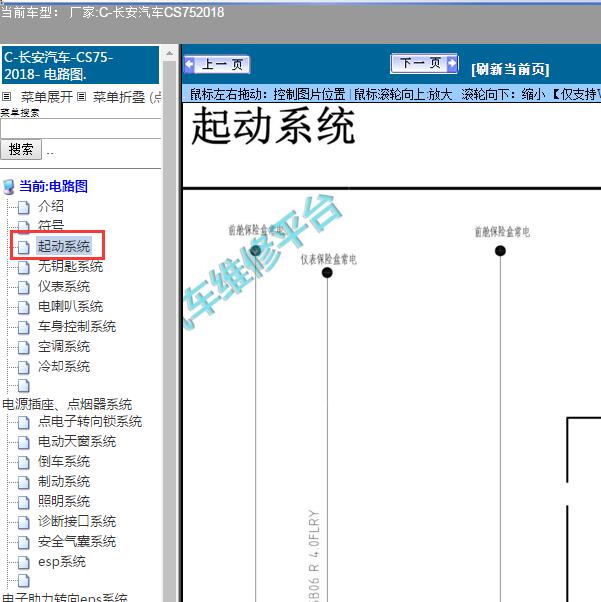Select 电喇叭系统 in the tree
The image size is (601, 602).
(70, 306)
